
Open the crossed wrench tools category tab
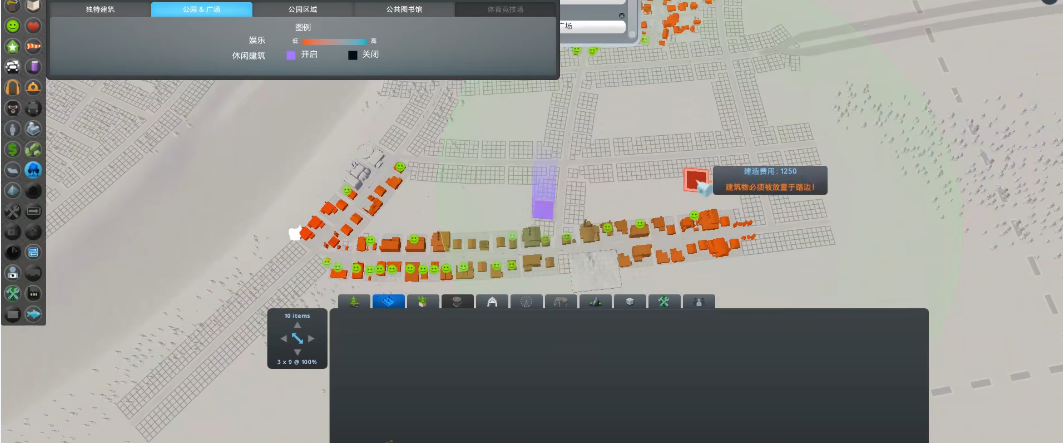(664, 301)
